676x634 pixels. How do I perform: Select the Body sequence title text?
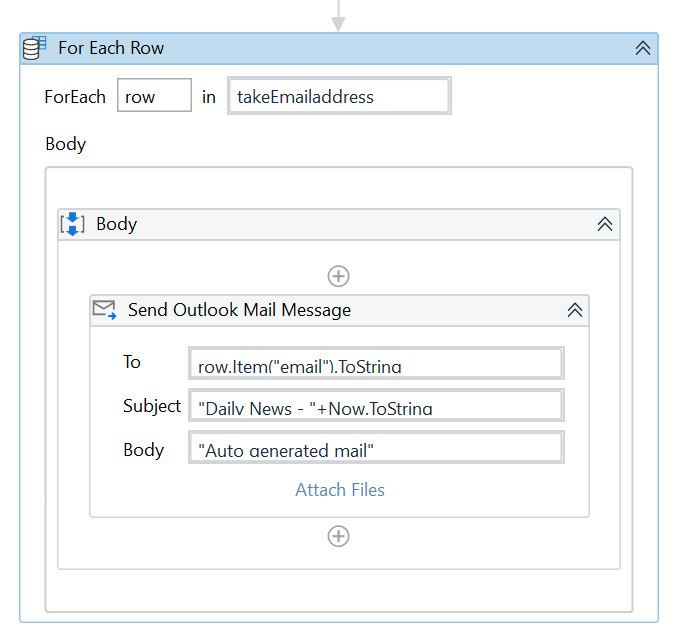pos(116,224)
